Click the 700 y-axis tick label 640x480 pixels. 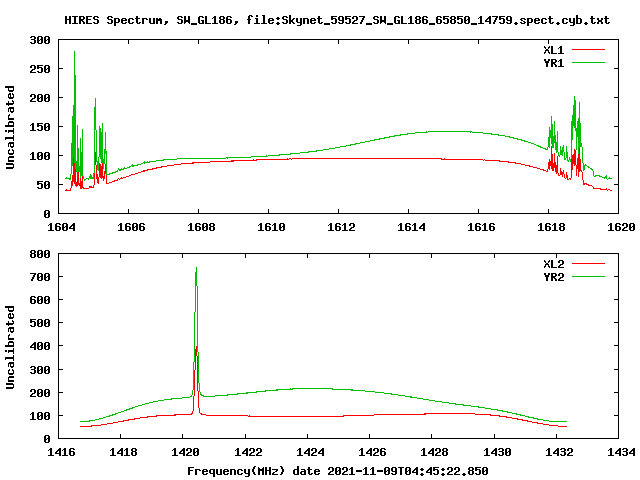40,277
